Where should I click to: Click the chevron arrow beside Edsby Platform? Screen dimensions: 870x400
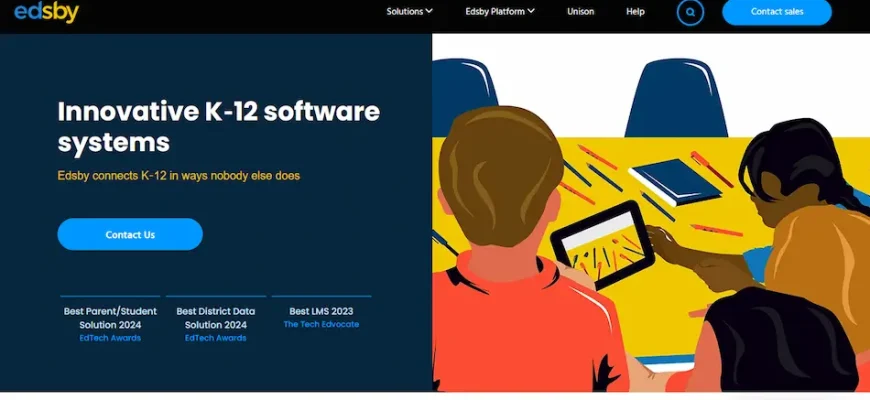click(531, 11)
